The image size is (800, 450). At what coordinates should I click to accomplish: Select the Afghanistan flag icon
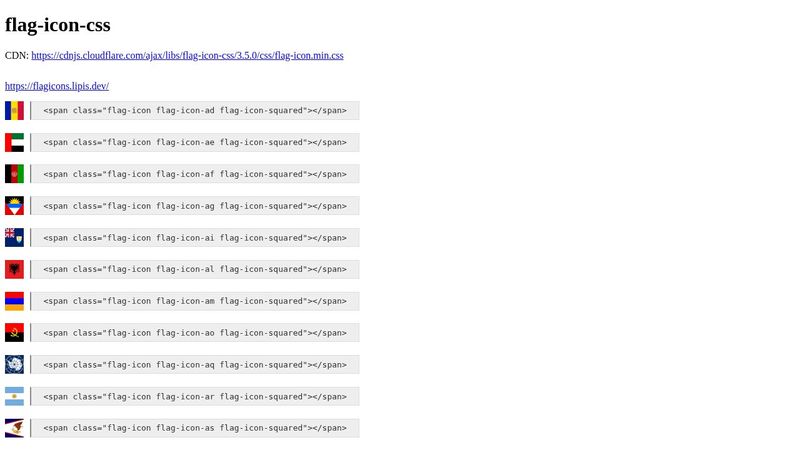(x=14, y=174)
